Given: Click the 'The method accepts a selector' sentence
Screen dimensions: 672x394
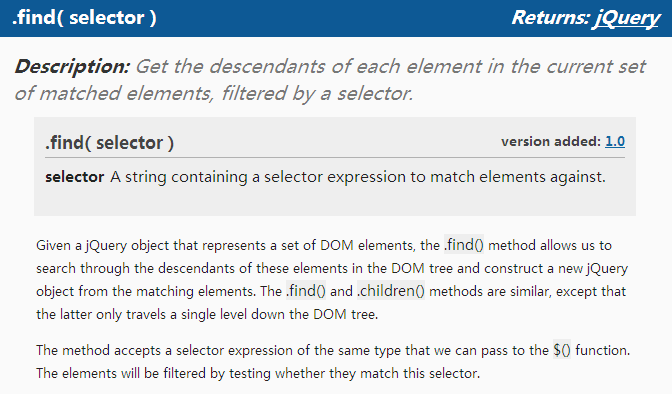Looking at the screenshot, I should tap(333, 350).
